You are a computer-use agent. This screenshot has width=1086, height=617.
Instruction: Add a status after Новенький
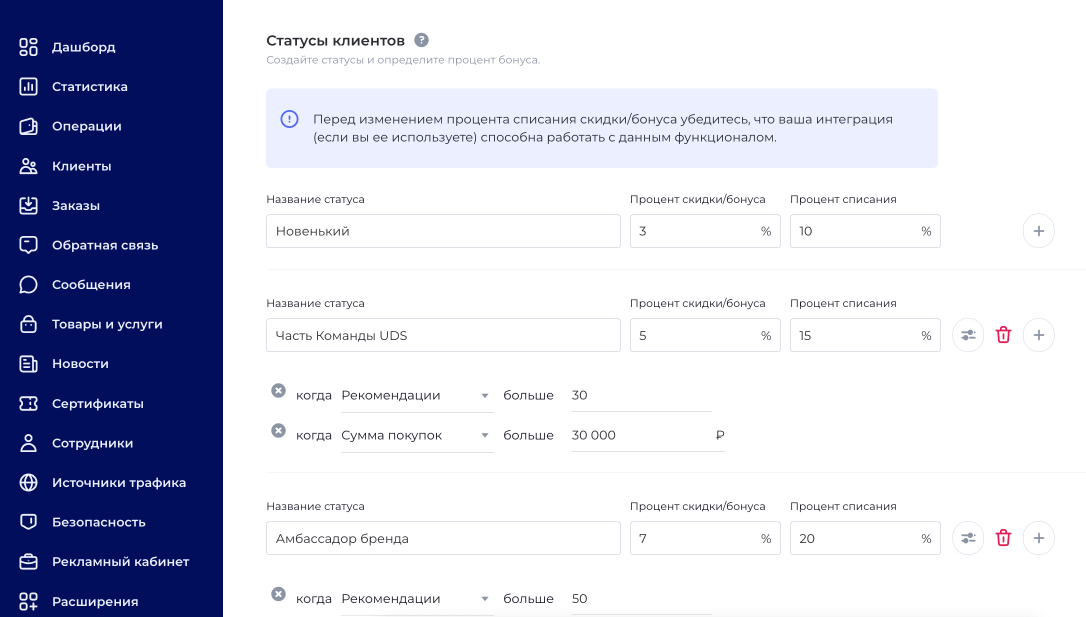tap(1038, 231)
